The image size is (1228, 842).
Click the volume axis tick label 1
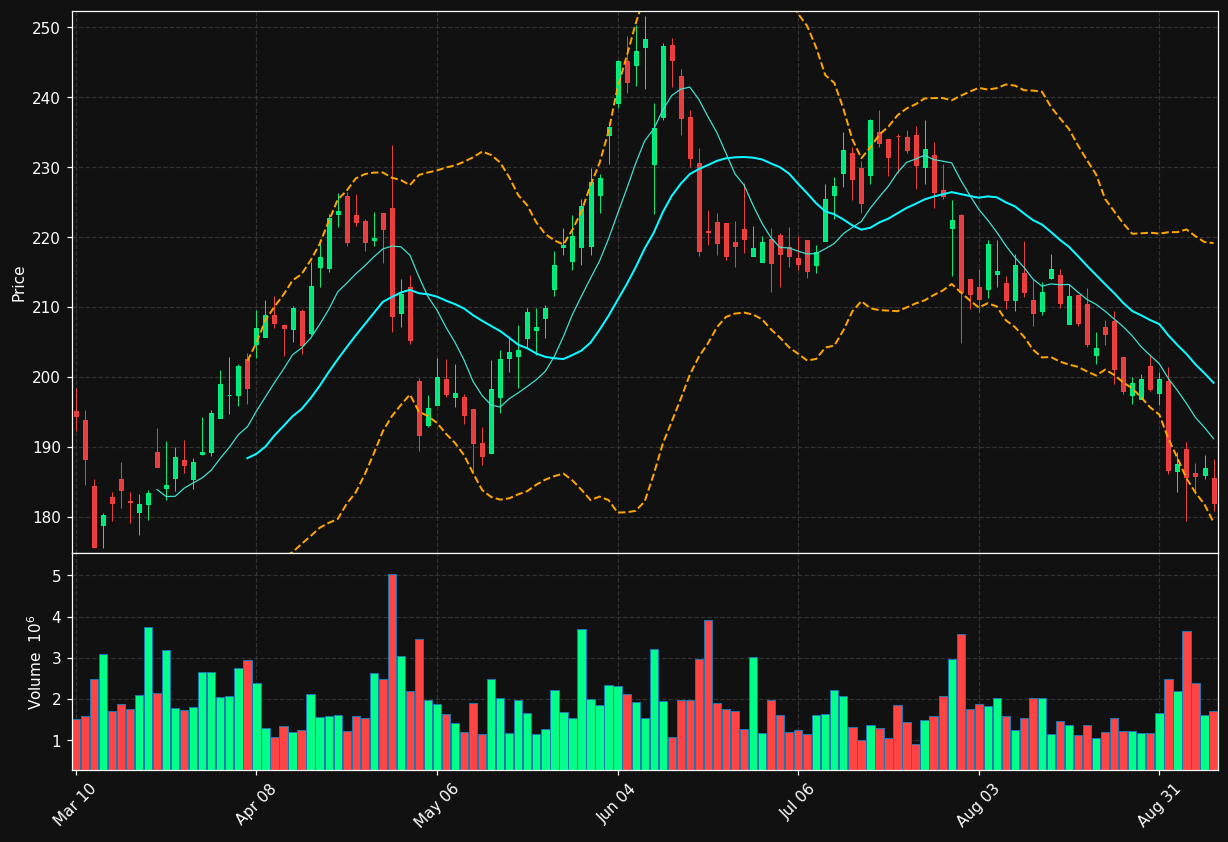56,741
